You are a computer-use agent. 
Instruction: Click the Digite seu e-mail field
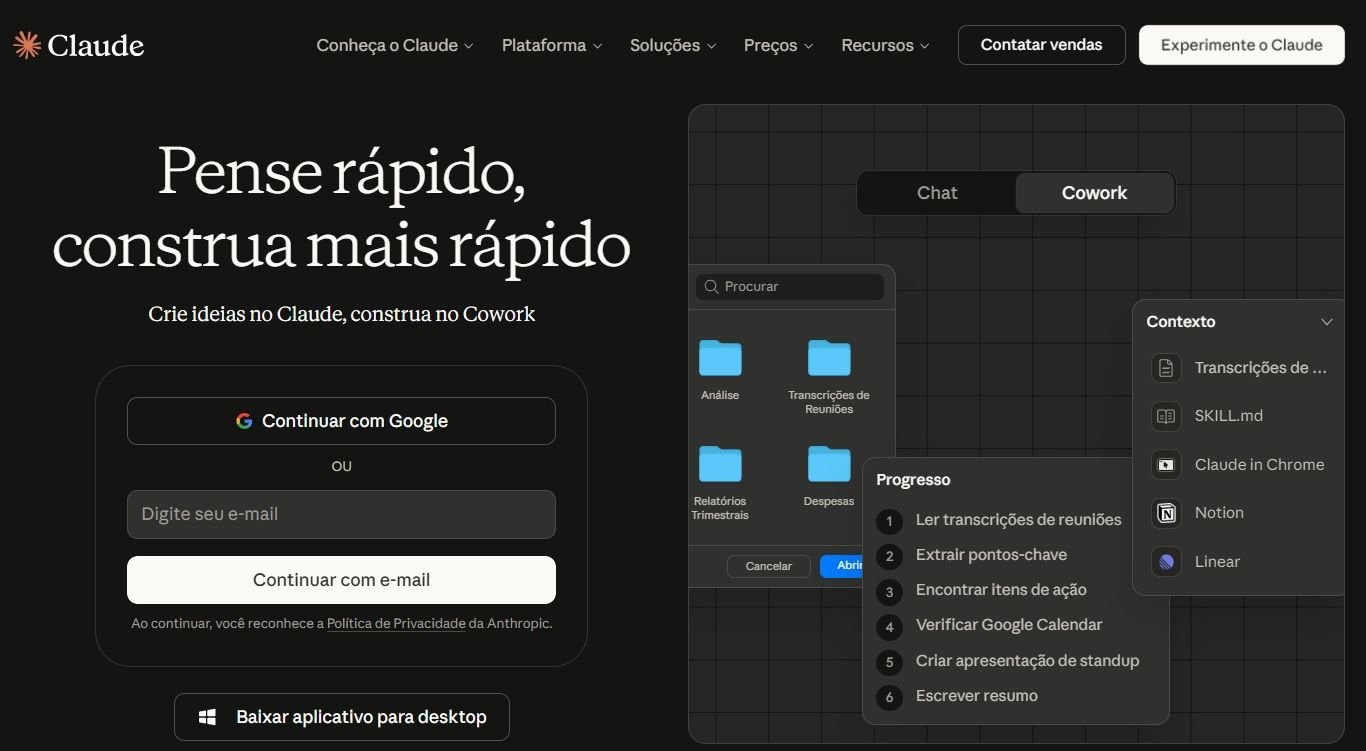341,514
